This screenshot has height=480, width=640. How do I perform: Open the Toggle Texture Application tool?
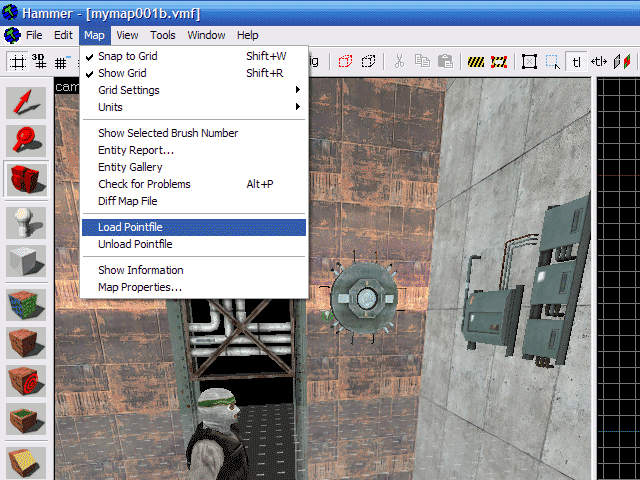(26, 304)
